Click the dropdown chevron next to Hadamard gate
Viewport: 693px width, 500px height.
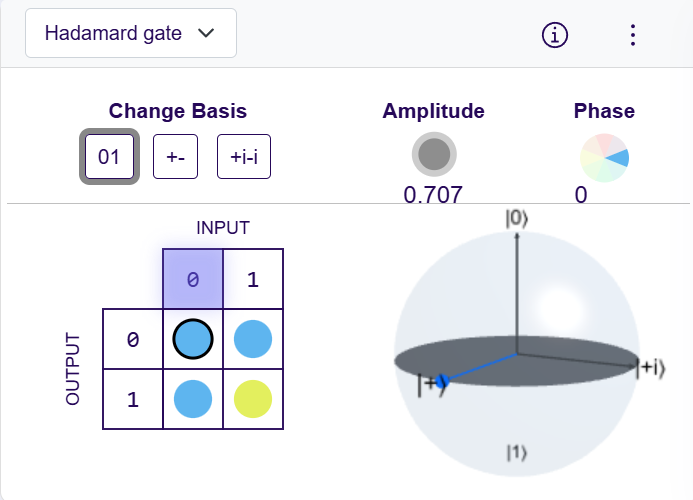[x=207, y=33]
